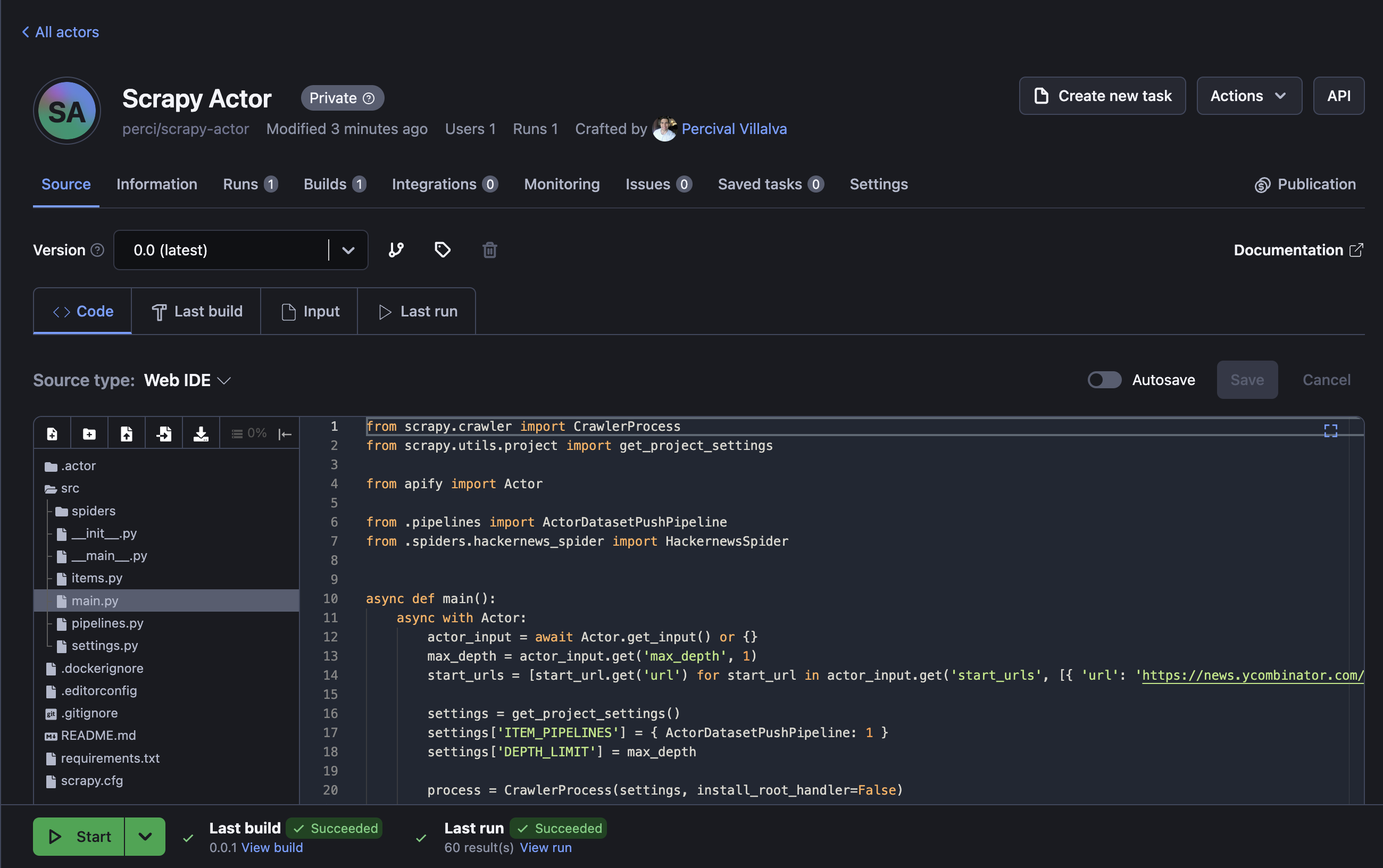Screen dimensions: 1383x868
Task: Expand the Start button options arrow
Action: pos(145,836)
